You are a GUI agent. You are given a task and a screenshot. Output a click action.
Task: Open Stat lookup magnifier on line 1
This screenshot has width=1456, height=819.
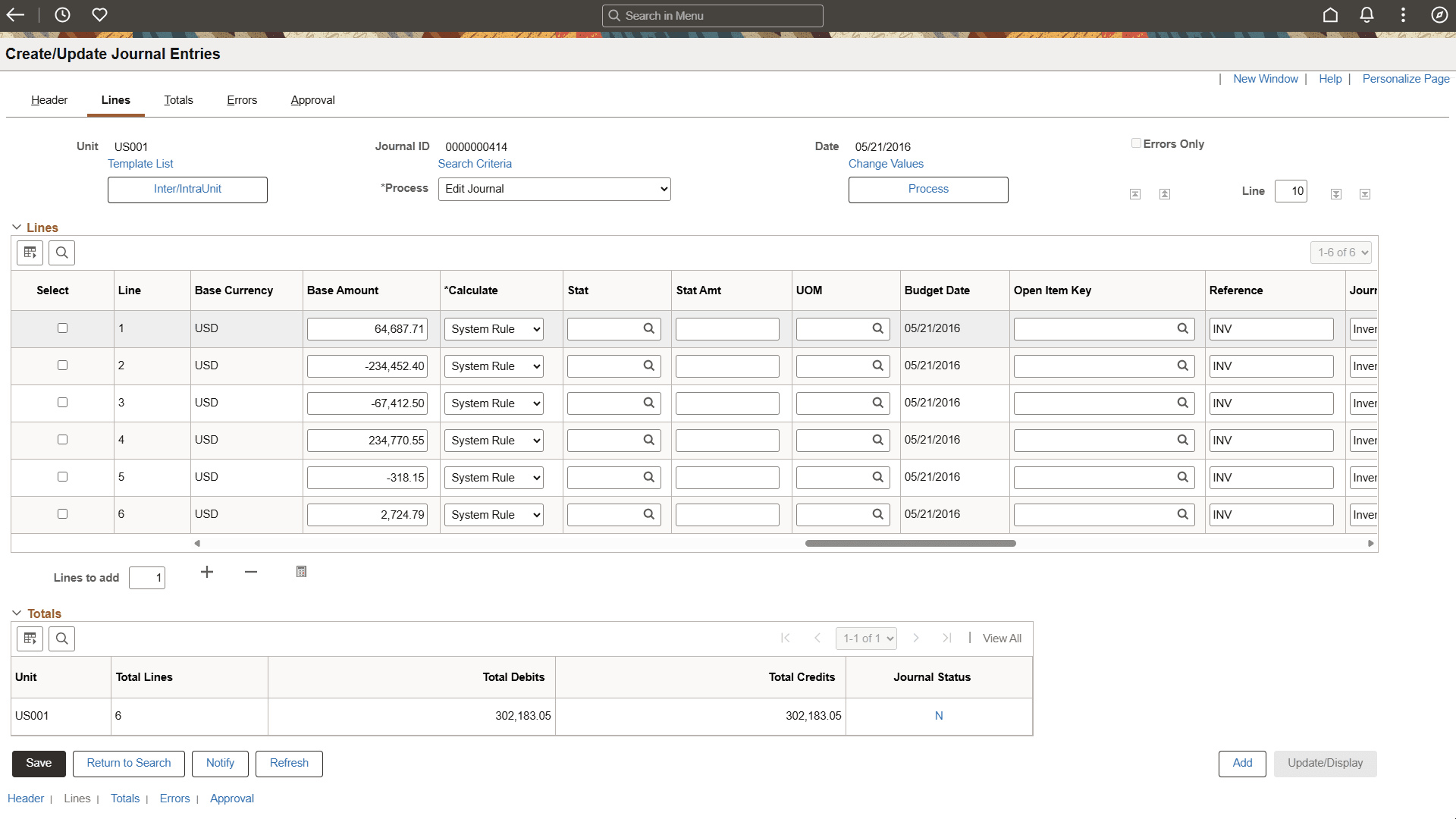pos(649,328)
